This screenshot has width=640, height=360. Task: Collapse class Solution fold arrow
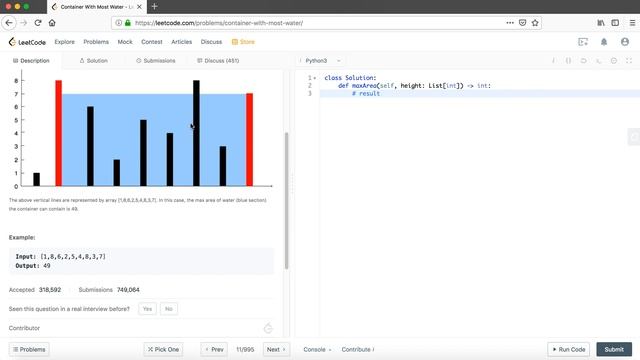click(x=315, y=78)
